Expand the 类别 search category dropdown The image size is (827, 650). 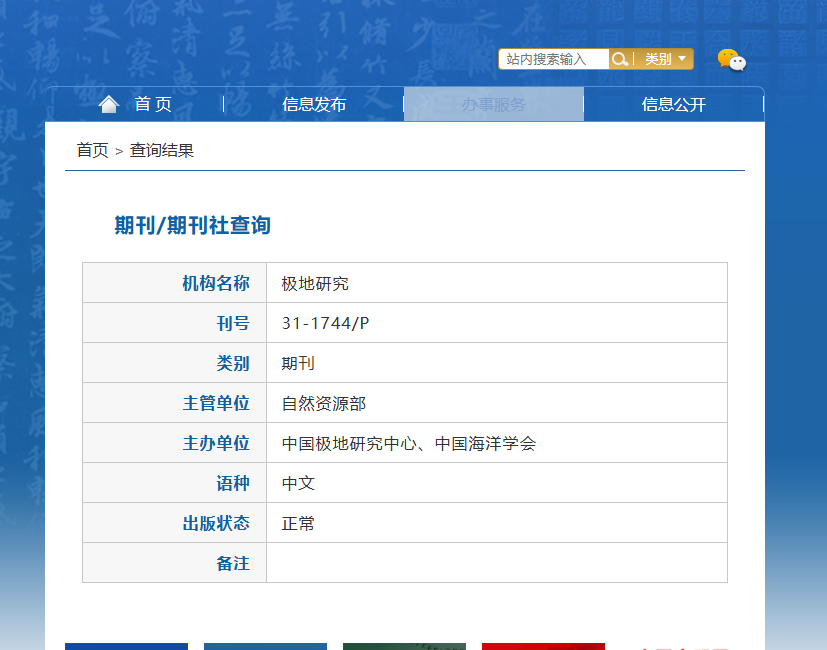click(x=665, y=59)
